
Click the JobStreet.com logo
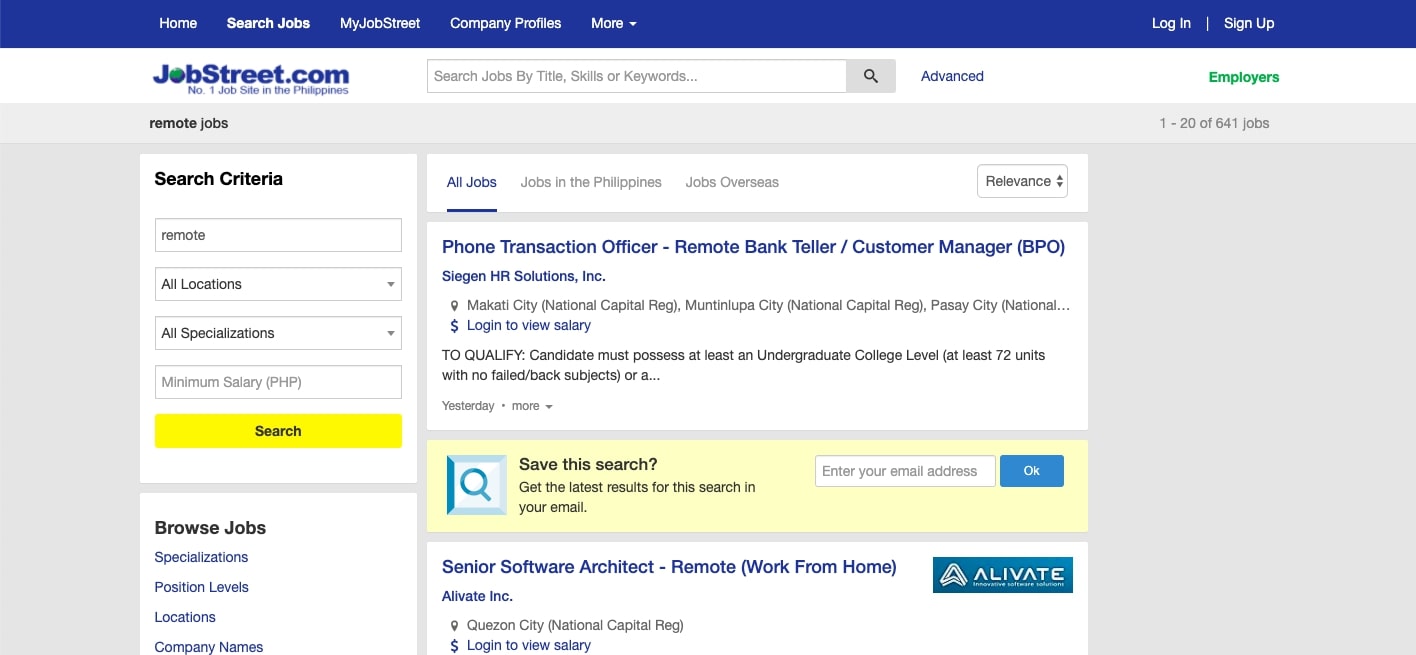[x=251, y=78]
